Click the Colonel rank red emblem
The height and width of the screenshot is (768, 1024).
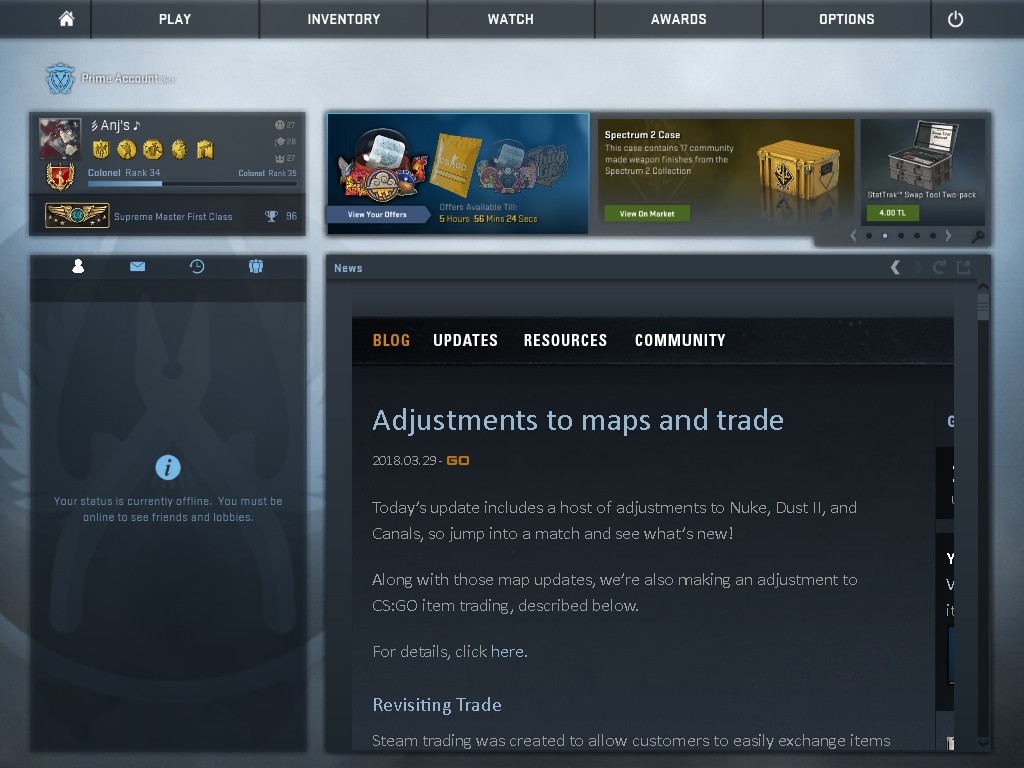click(x=60, y=176)
